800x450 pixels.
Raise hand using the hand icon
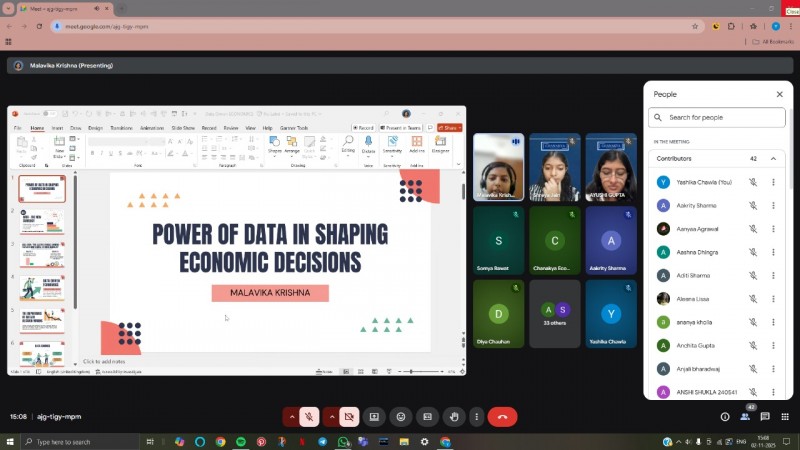[x=454, y=416]
